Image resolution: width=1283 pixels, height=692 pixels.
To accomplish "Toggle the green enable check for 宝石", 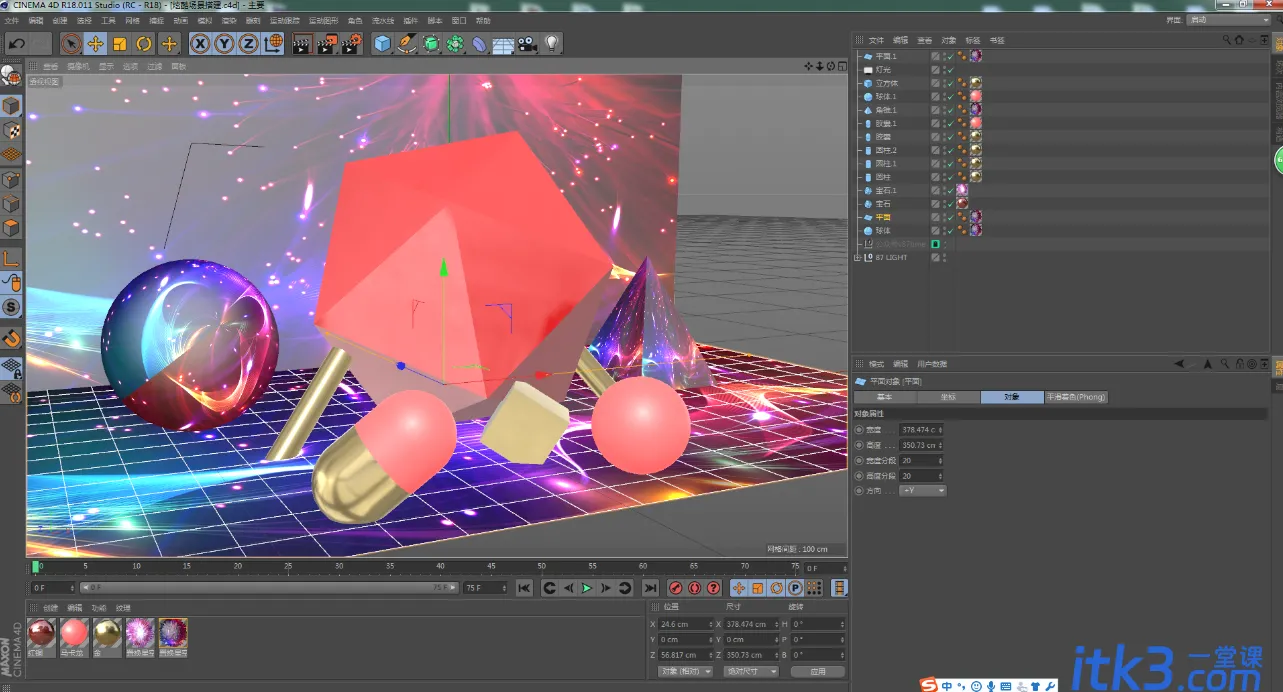I will tap(950, 204).
